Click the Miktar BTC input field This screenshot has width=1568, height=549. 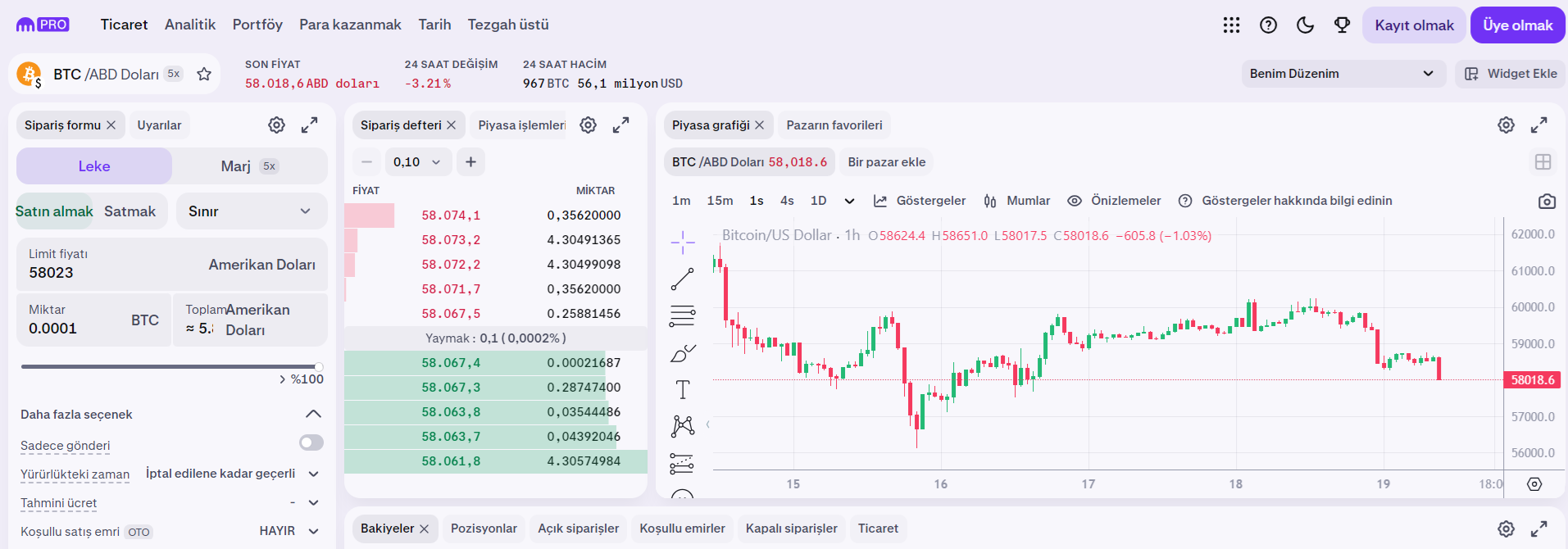pos(94,320)
